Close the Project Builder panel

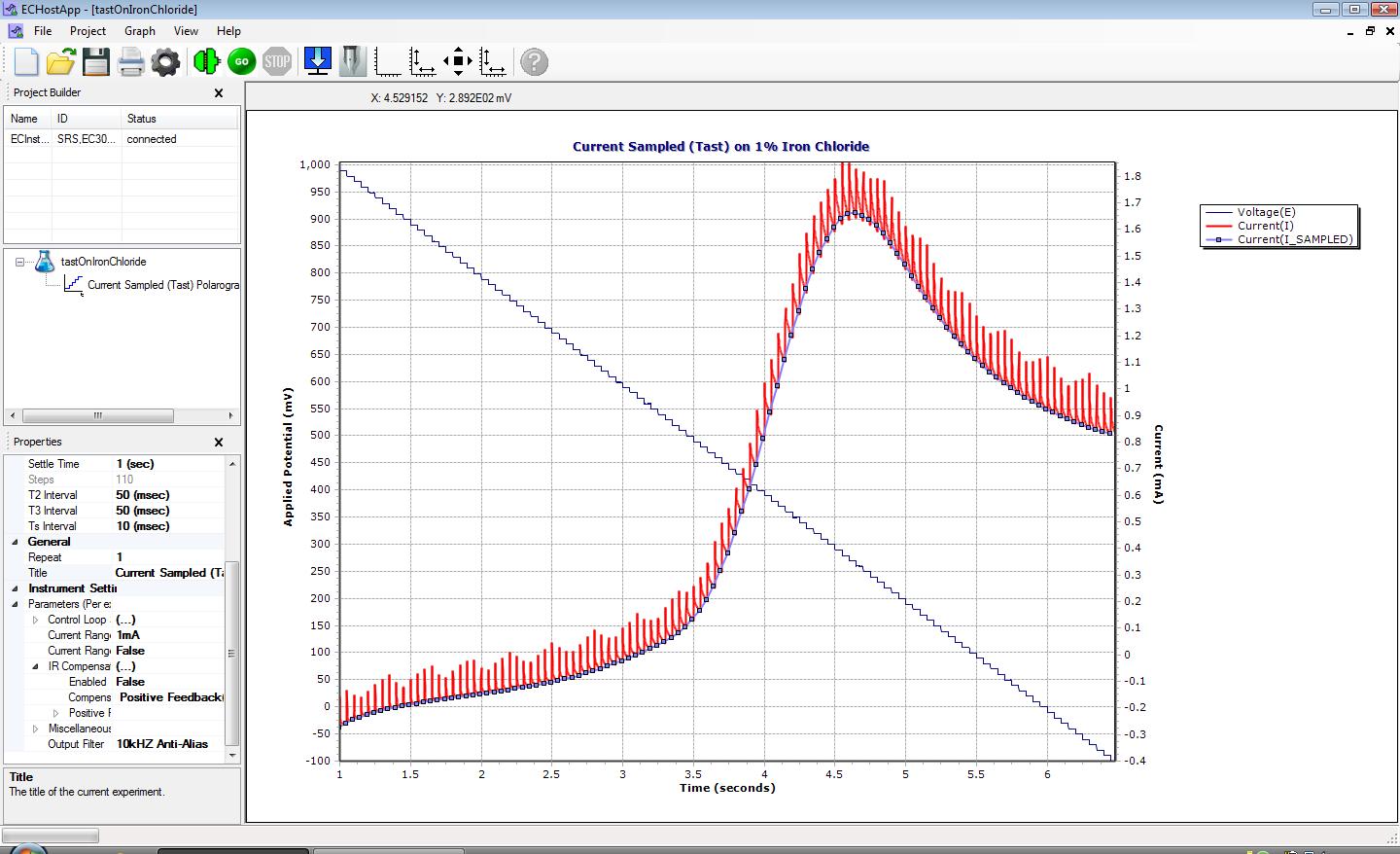coord(219,93)
